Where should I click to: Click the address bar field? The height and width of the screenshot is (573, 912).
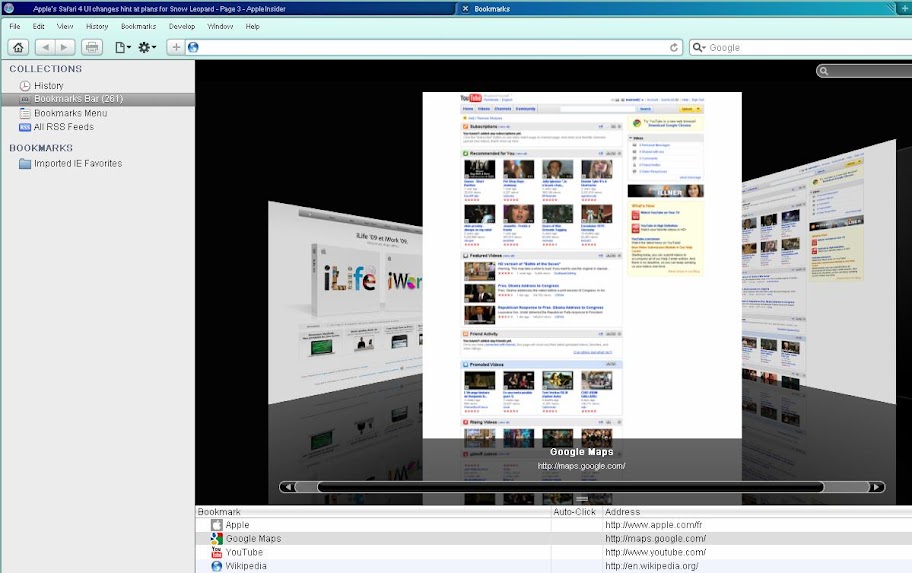pos(433,47)
